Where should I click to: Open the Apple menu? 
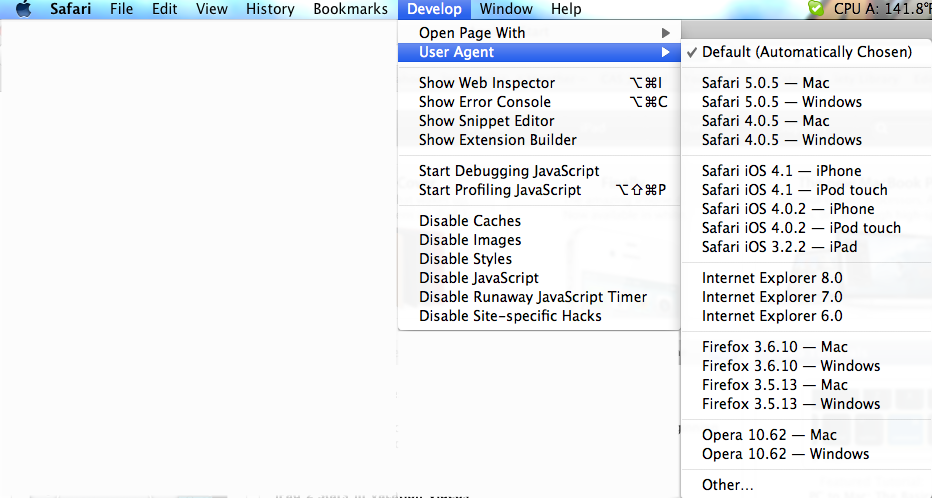coord(23,9)
